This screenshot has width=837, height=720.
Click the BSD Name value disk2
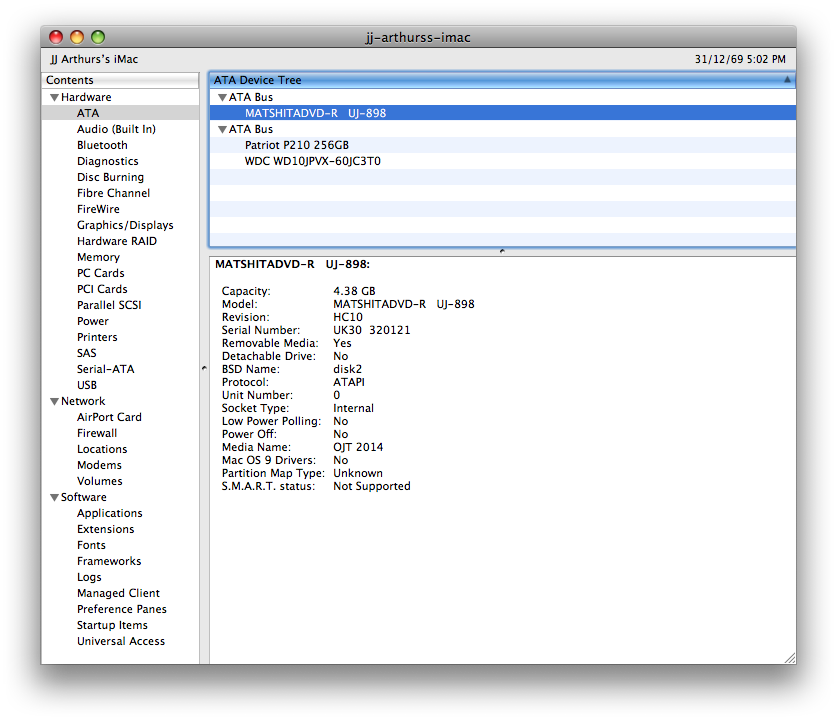[x=348, y=369]
